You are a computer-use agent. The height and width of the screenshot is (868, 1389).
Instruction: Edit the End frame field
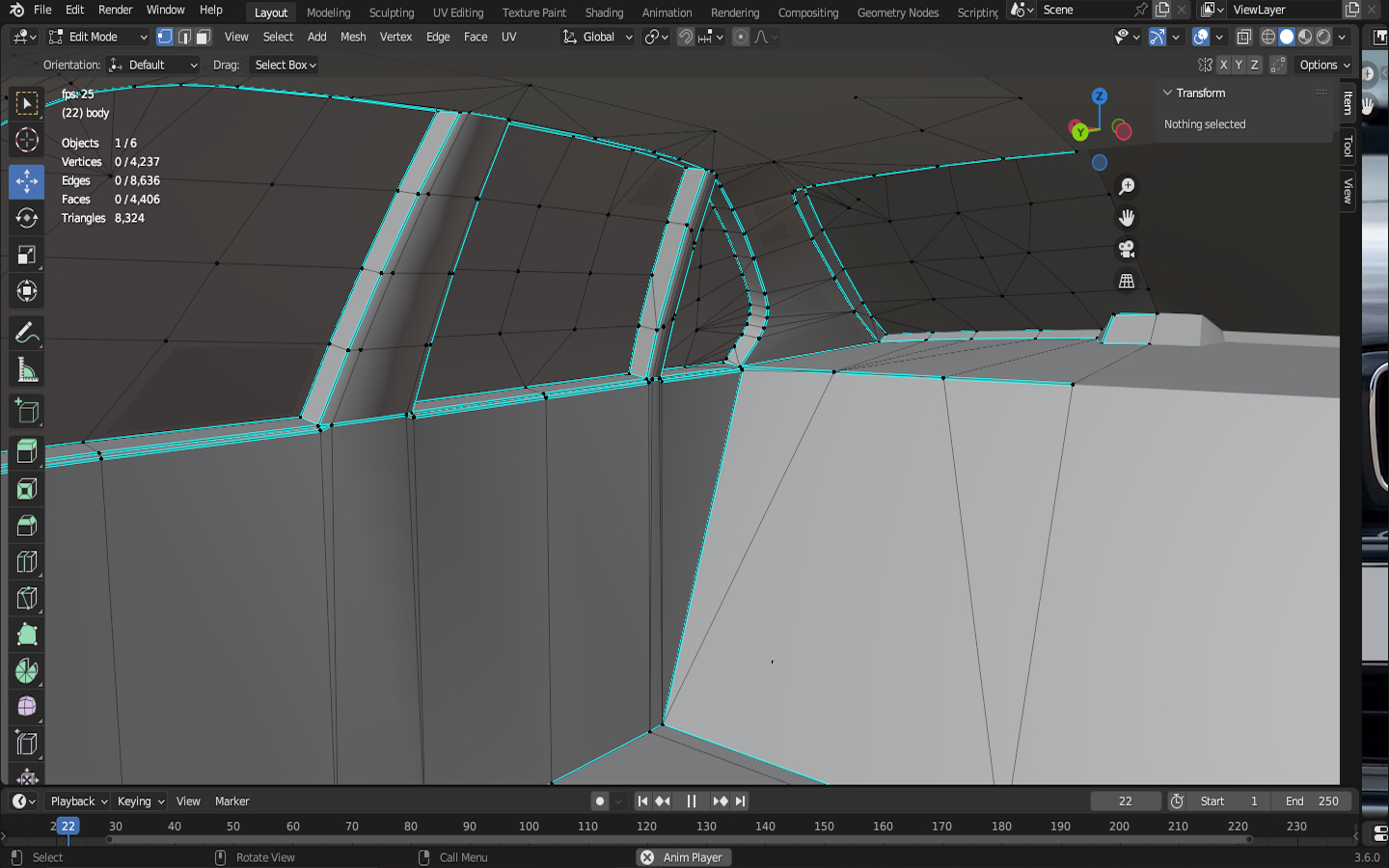tap(1312, 801)
